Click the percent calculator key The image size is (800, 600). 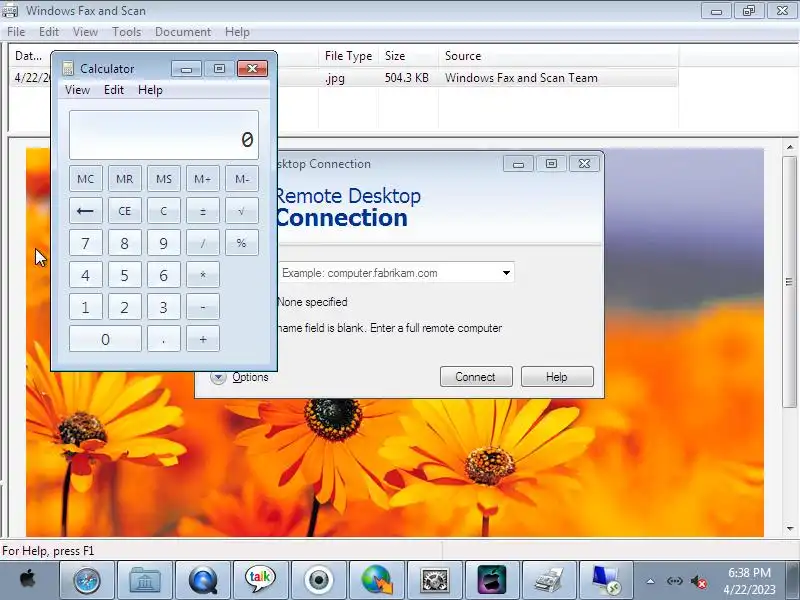coord(242,243)
